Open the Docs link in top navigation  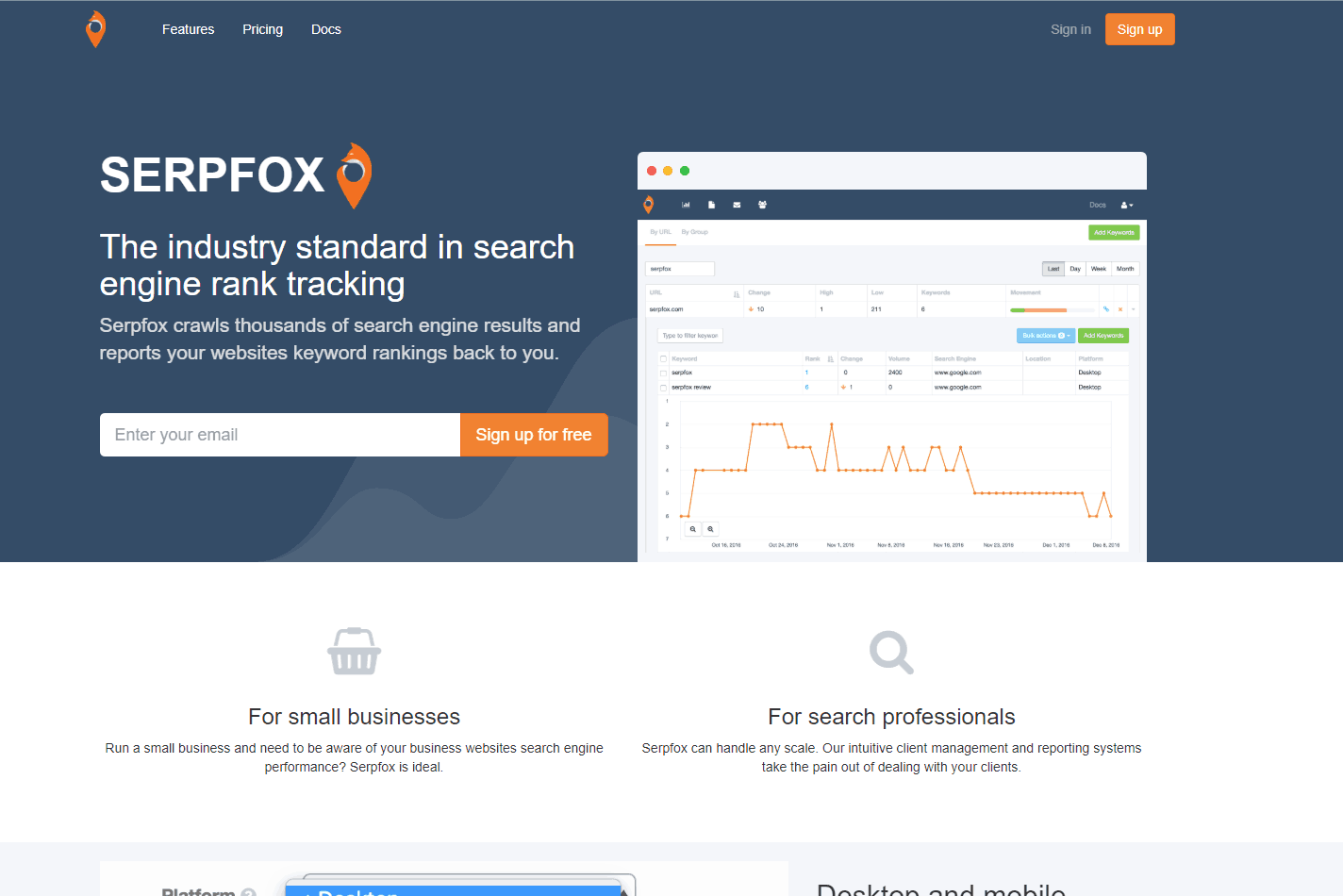(326, 29)
